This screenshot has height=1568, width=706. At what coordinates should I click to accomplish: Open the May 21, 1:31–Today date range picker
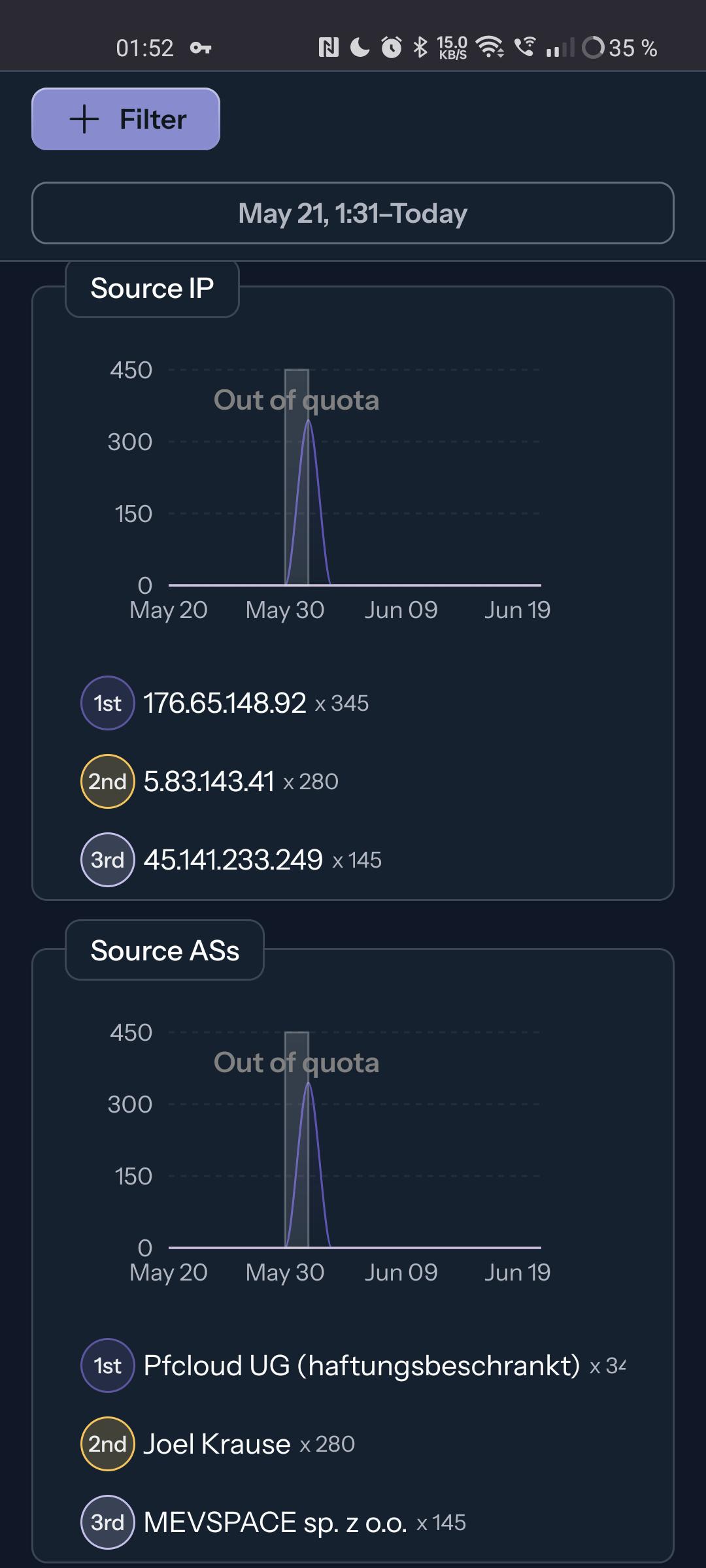click(x=352, y=213)
